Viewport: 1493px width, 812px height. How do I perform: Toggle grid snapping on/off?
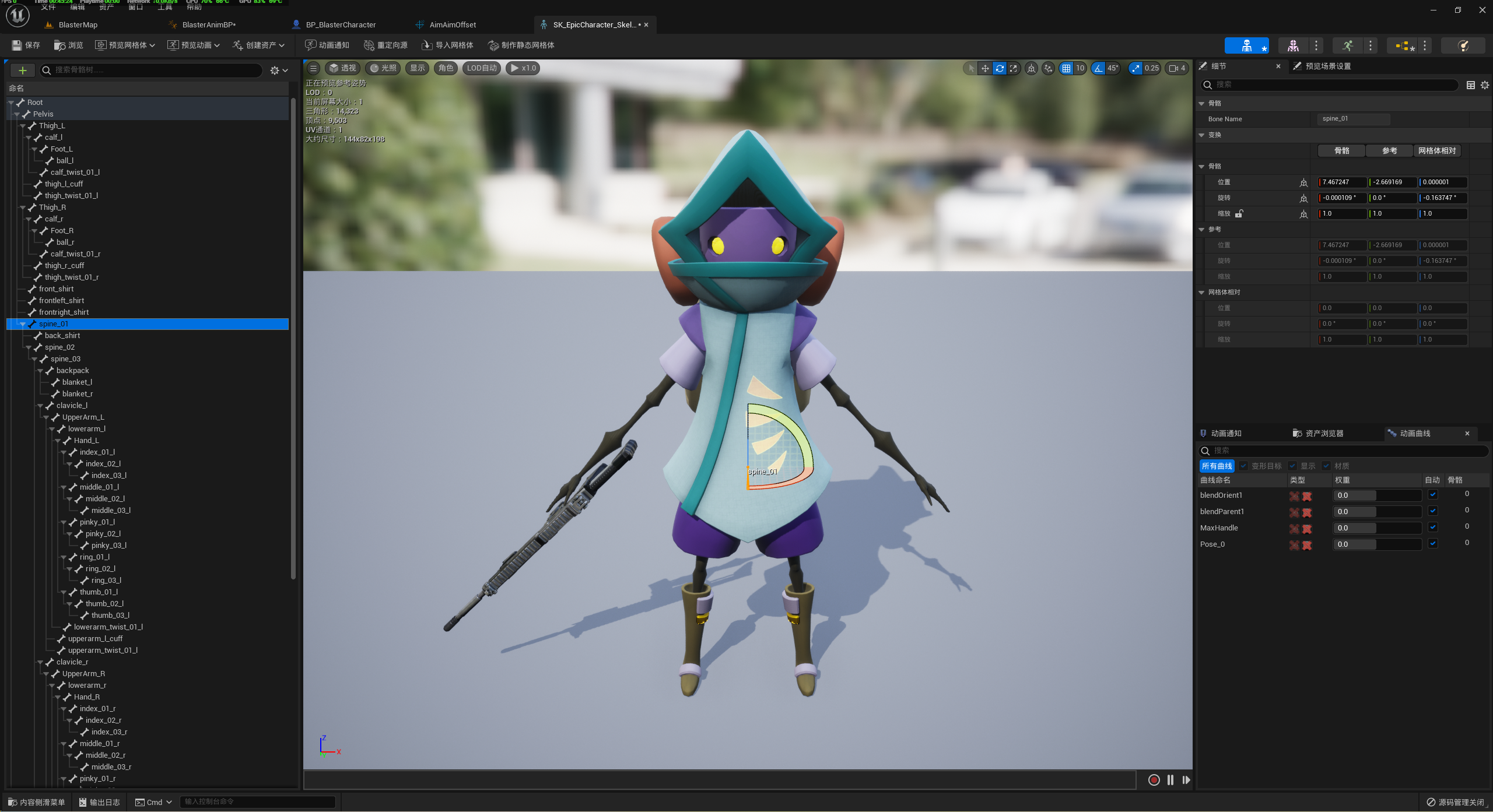pos(1066,68)
